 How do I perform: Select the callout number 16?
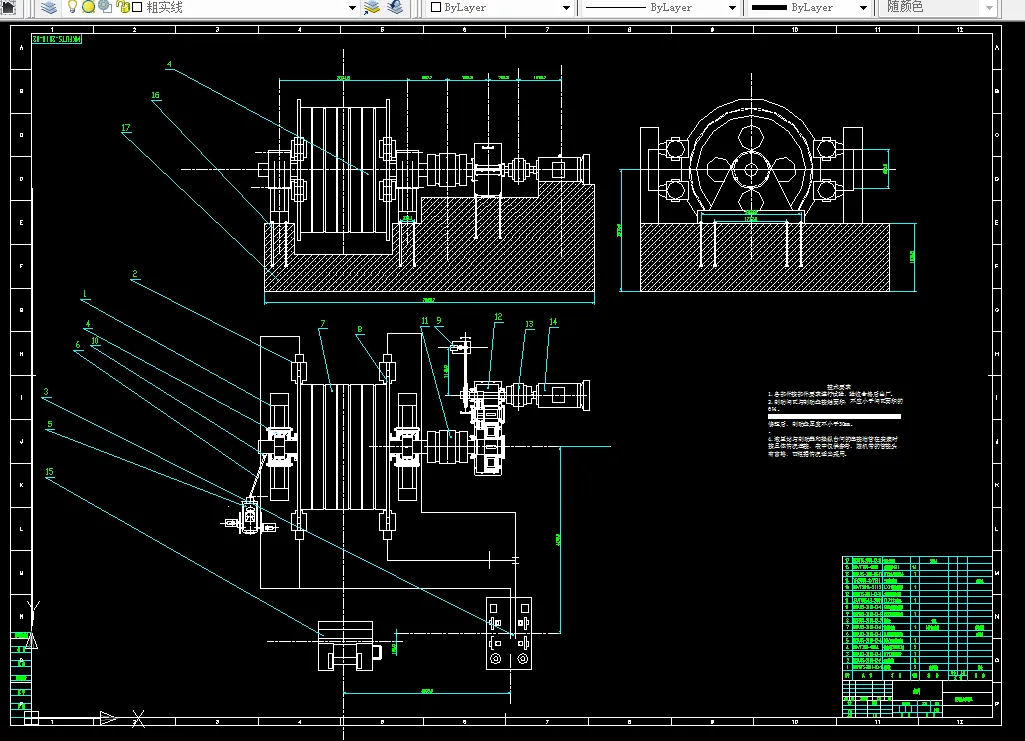point(156,95)
